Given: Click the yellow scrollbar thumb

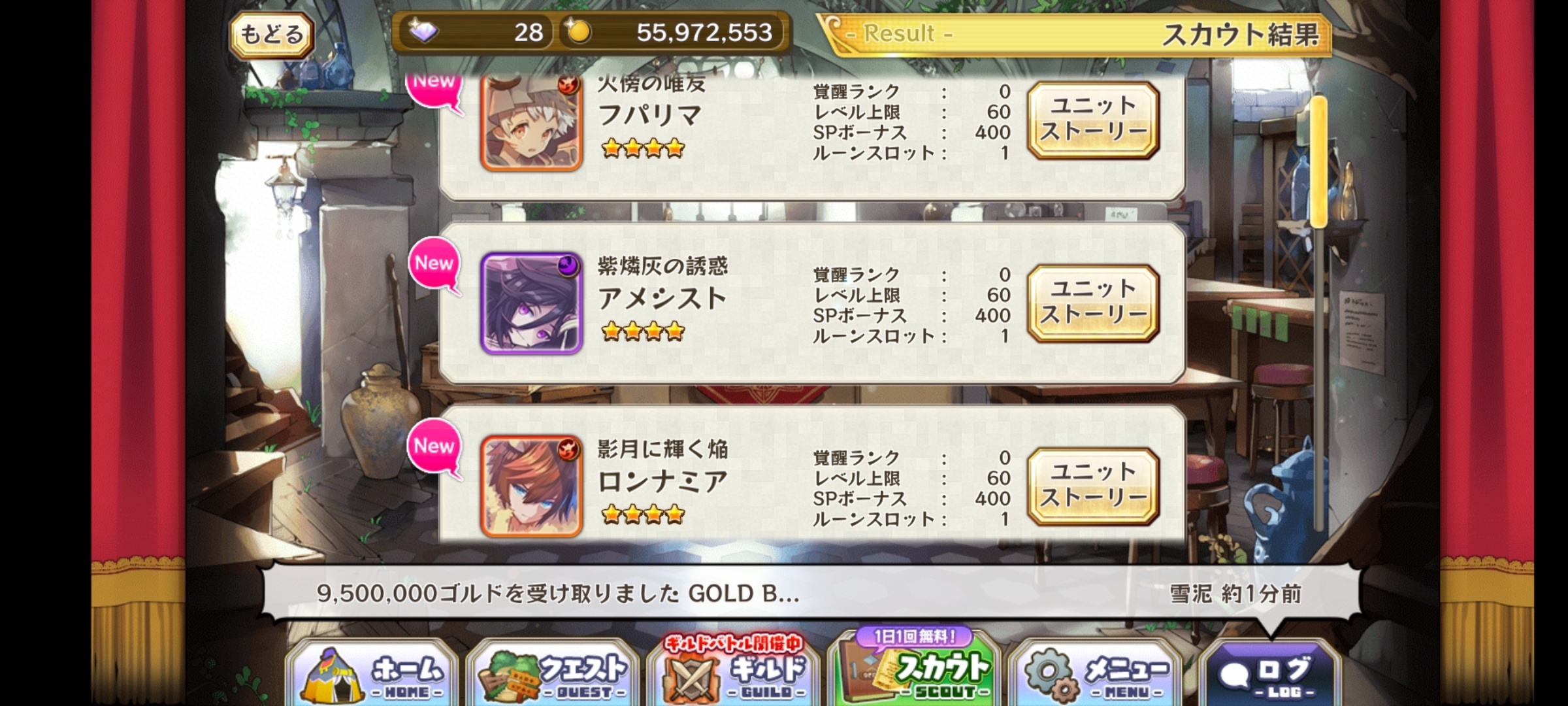Looking at the screenshot, I should (x=1317, y=162).
